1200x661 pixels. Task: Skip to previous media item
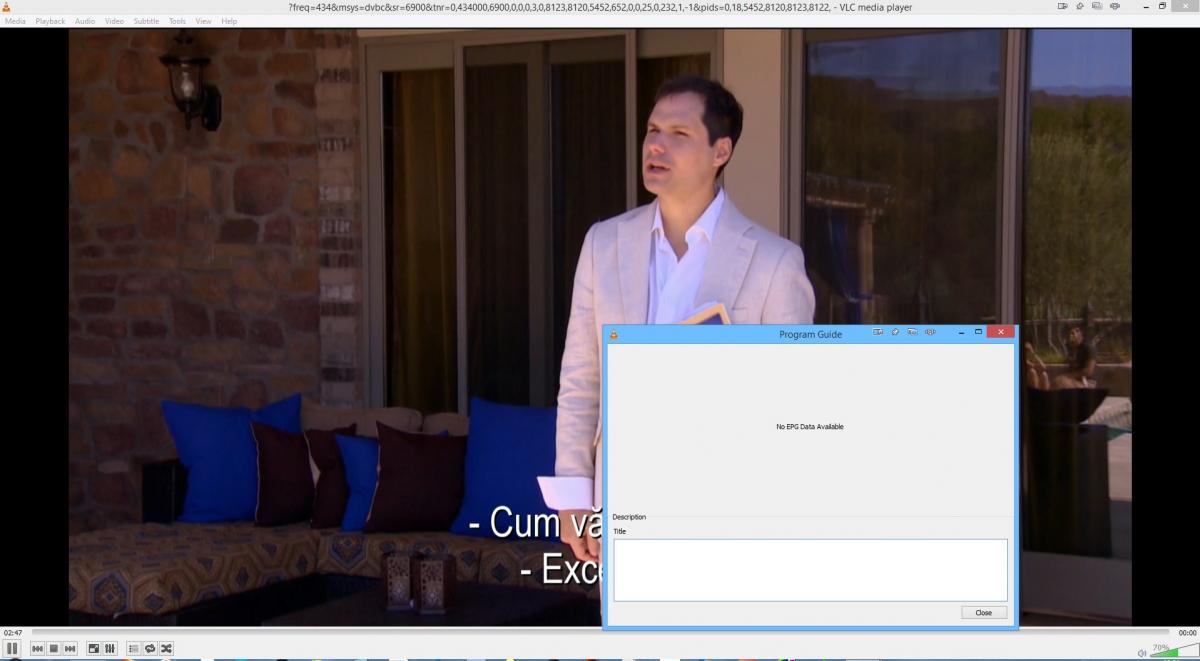coord(37,649)
